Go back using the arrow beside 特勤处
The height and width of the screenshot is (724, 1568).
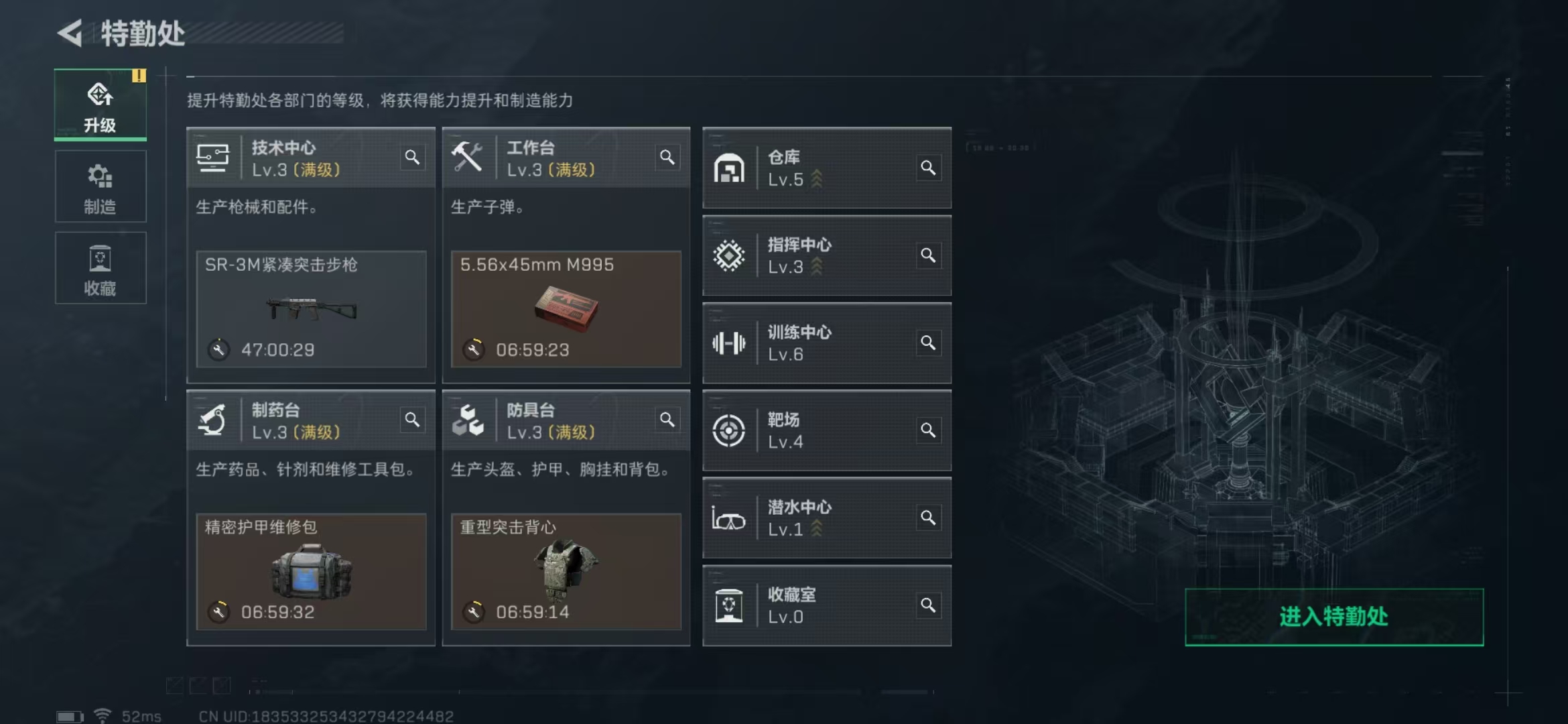70,33
